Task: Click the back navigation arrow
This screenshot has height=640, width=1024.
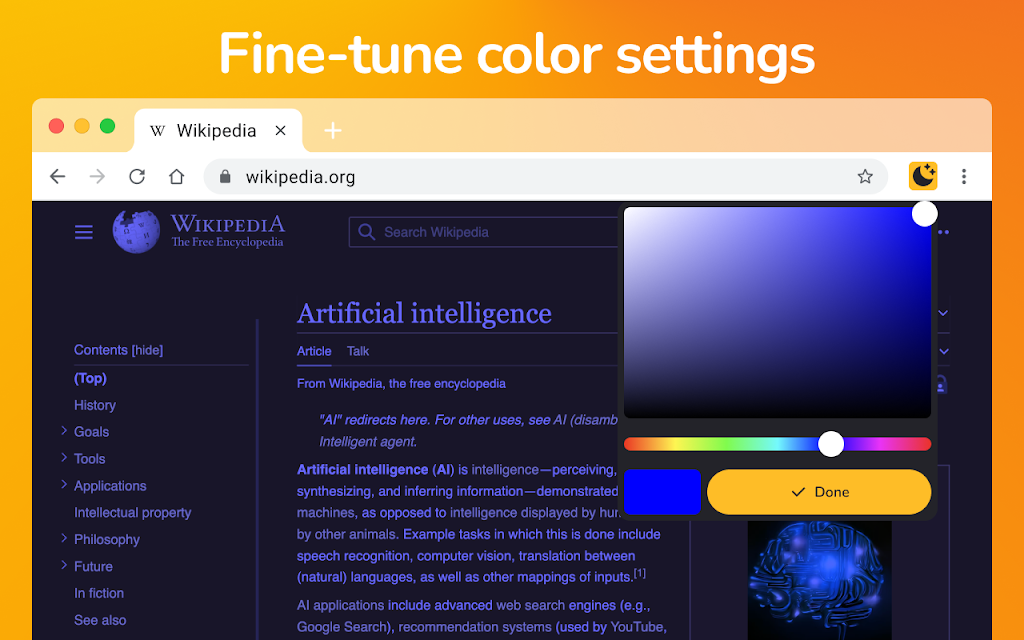Action: point(57,176)
